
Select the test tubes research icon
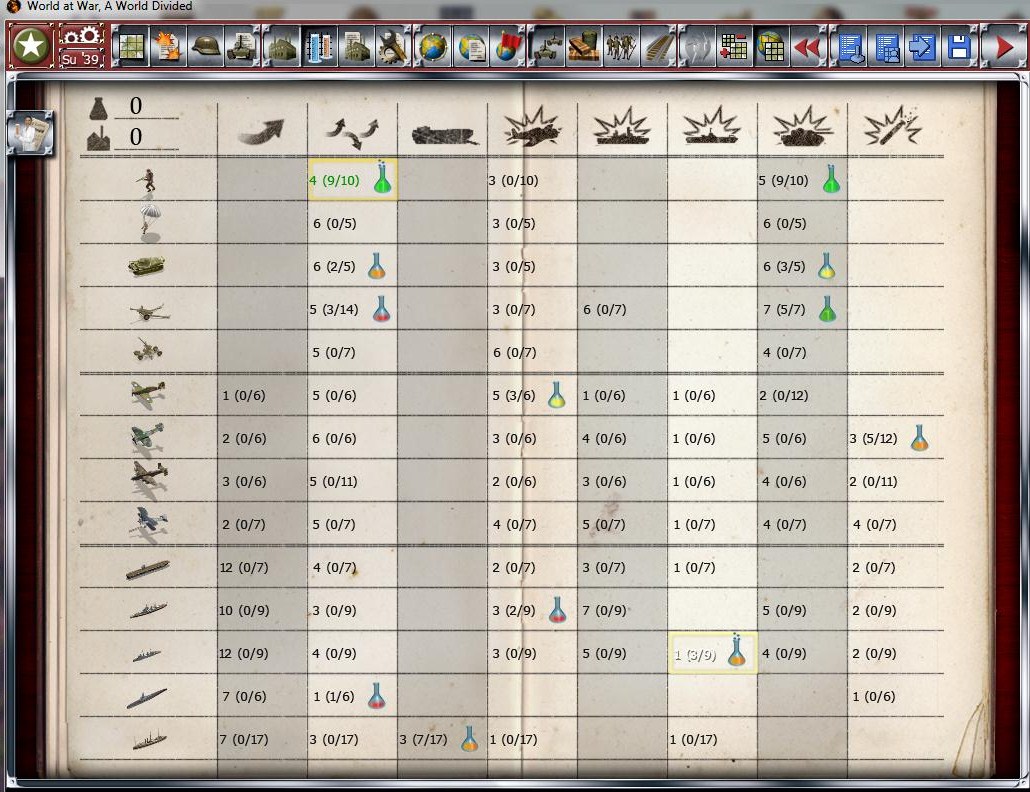pos(319,47)
